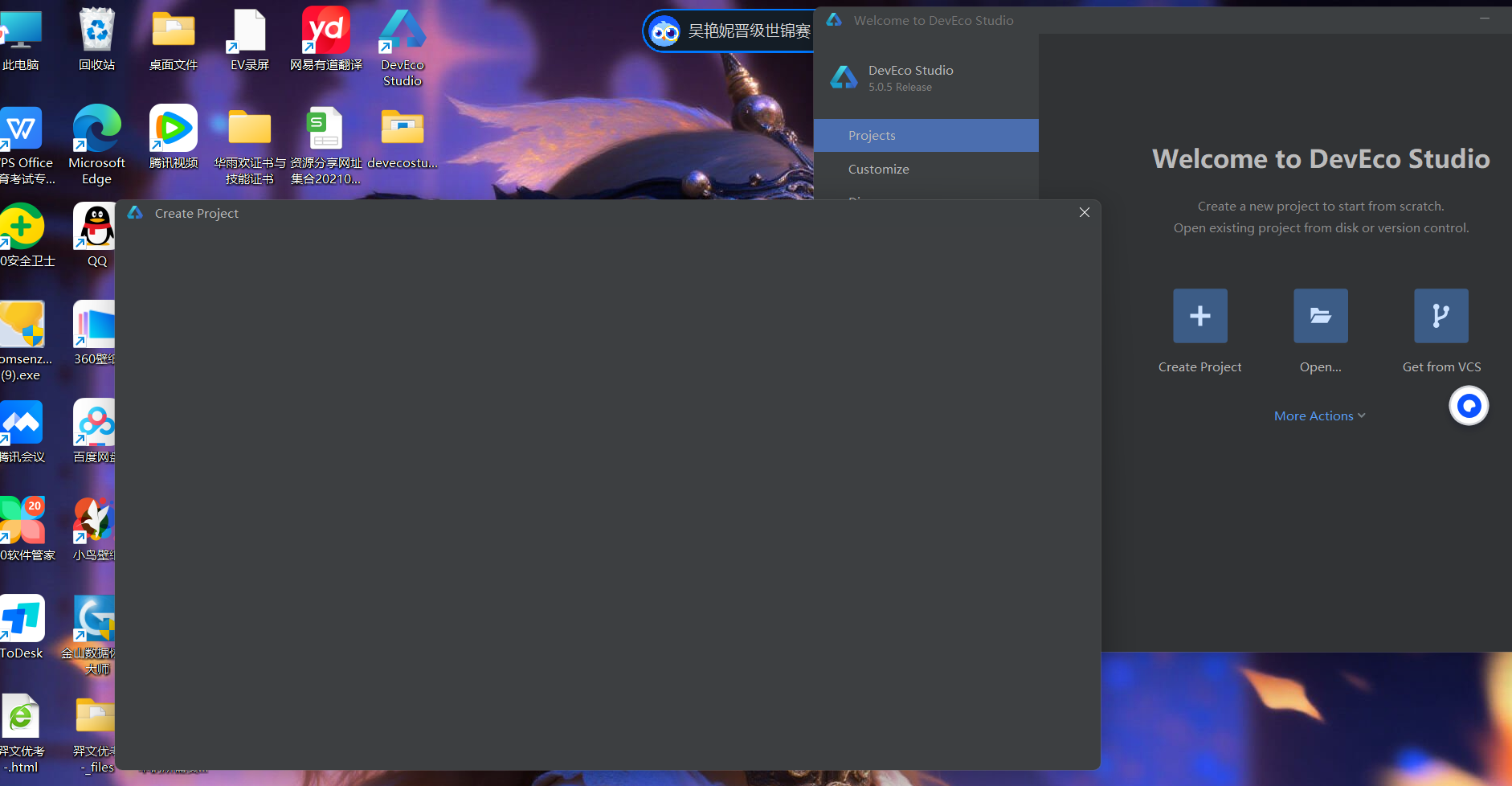Click the Create Project plus icon

[1199, 316]
